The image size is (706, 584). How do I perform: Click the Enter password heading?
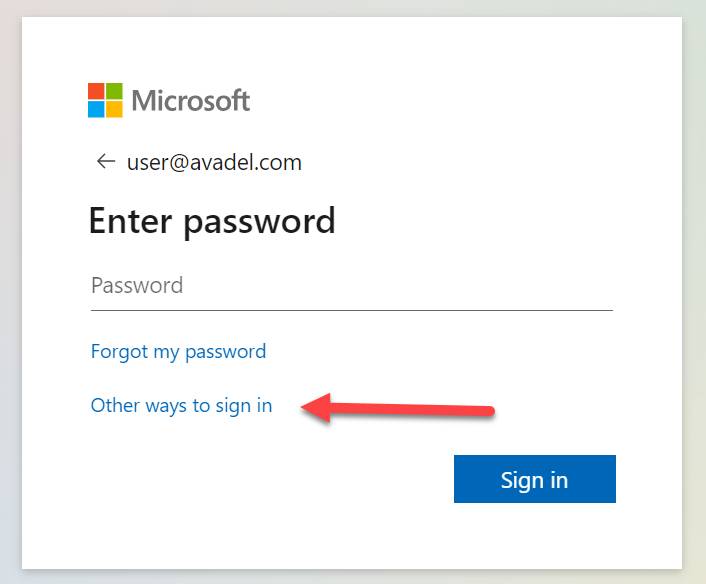point(212,222)
